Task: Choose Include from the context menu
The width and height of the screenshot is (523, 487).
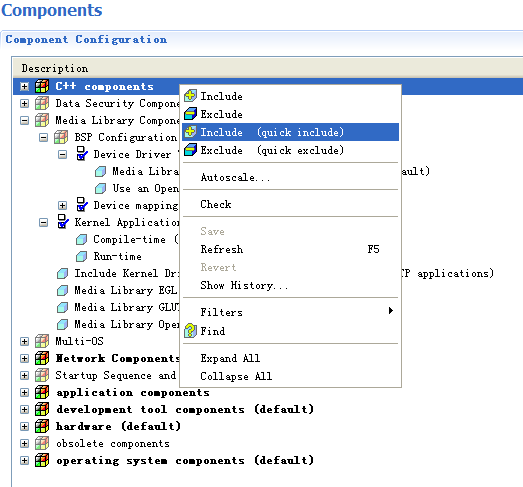Action: tap(291, 96)
